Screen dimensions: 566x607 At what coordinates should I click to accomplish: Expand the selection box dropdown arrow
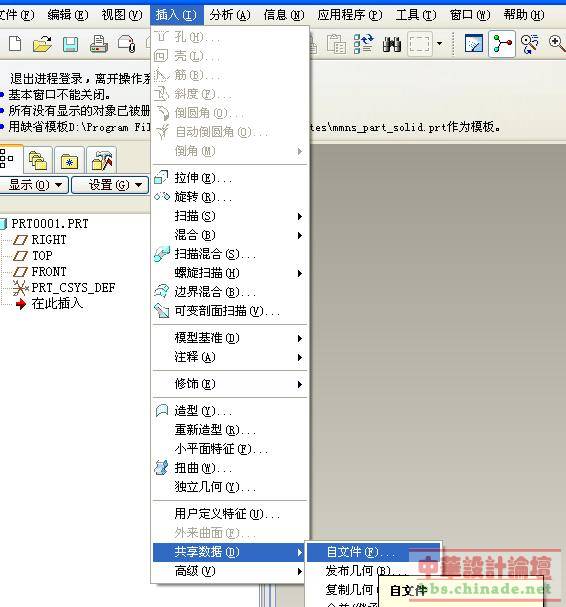[439, 43]
